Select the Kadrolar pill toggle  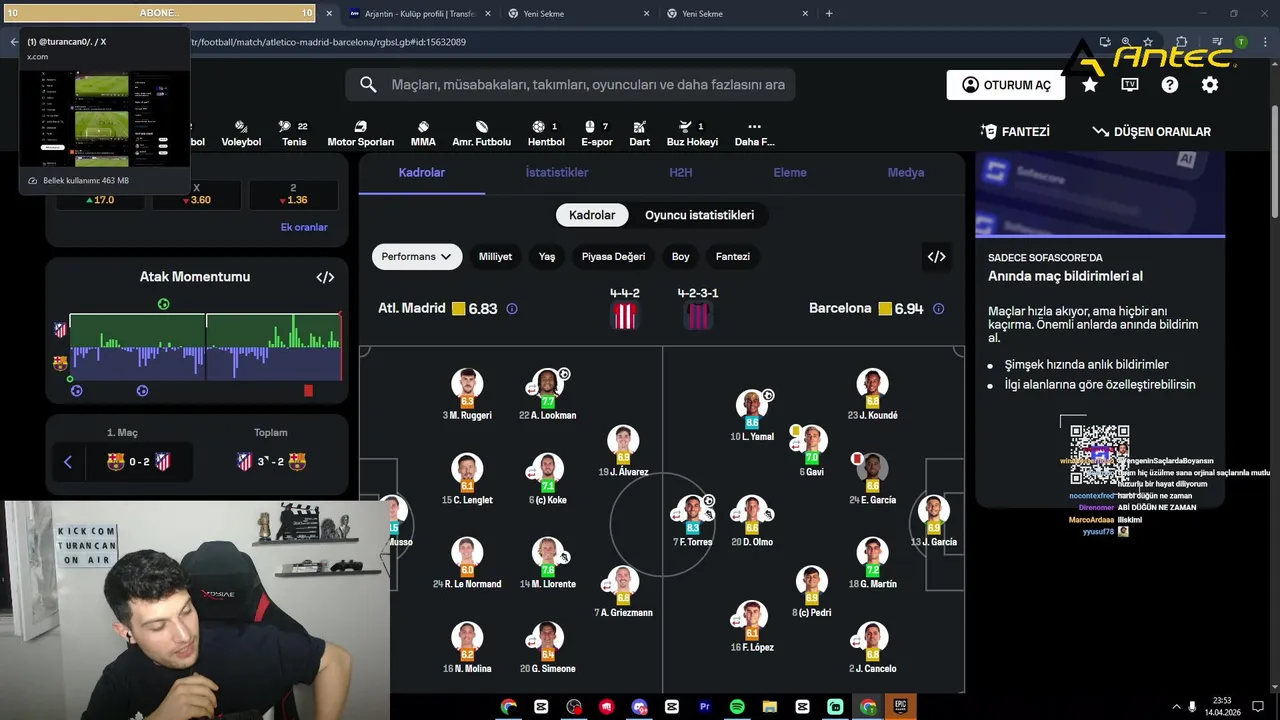pyautogui.click(x=592, y=215)
